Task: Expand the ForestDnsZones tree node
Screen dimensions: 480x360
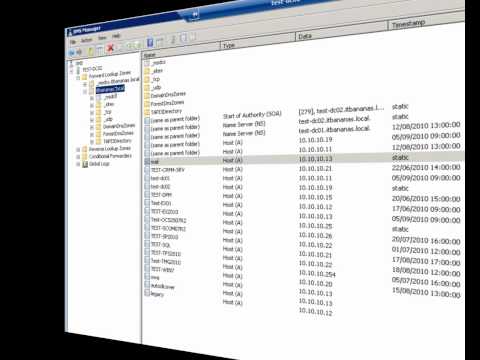Action: click(92, 135)
